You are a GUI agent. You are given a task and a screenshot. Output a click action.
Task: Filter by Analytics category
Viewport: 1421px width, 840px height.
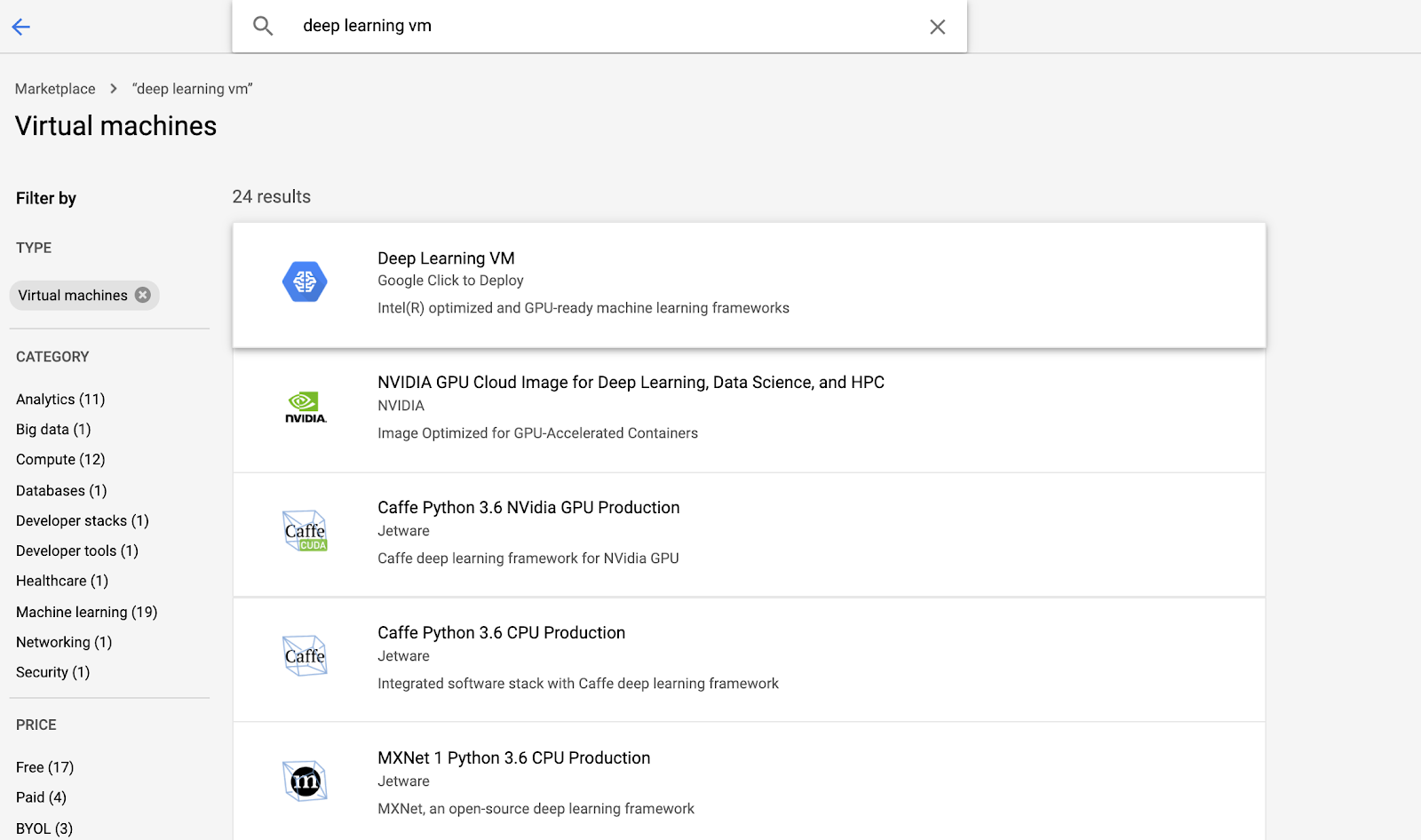pos(60,400)
